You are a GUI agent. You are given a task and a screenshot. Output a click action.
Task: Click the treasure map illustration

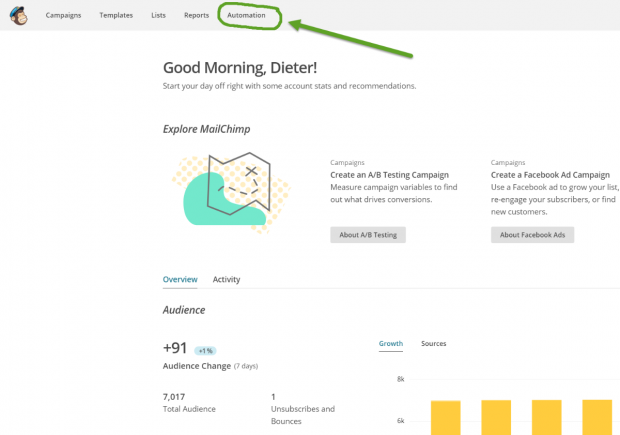pos(227,188)
